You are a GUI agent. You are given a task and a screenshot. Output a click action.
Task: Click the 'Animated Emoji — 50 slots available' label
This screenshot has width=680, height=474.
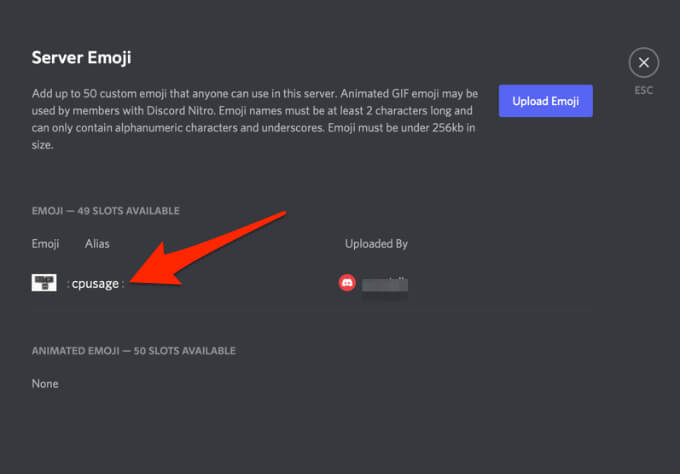click(x=133, y=351)
